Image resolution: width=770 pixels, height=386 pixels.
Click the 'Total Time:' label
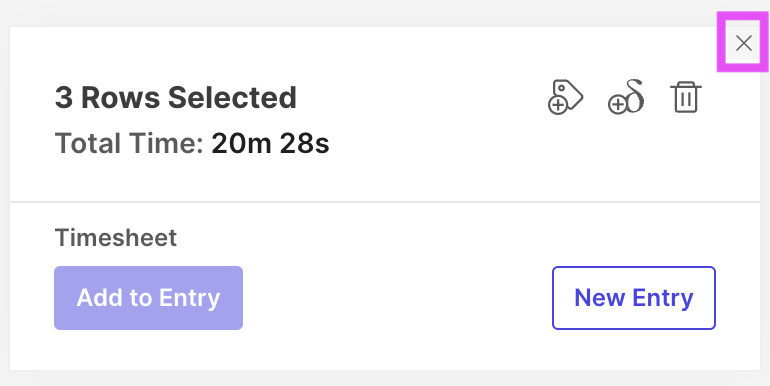[129, 143]
